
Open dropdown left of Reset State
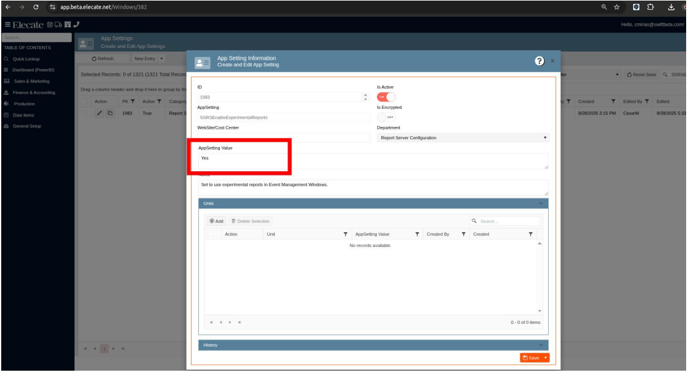click(x=617, y=75)
